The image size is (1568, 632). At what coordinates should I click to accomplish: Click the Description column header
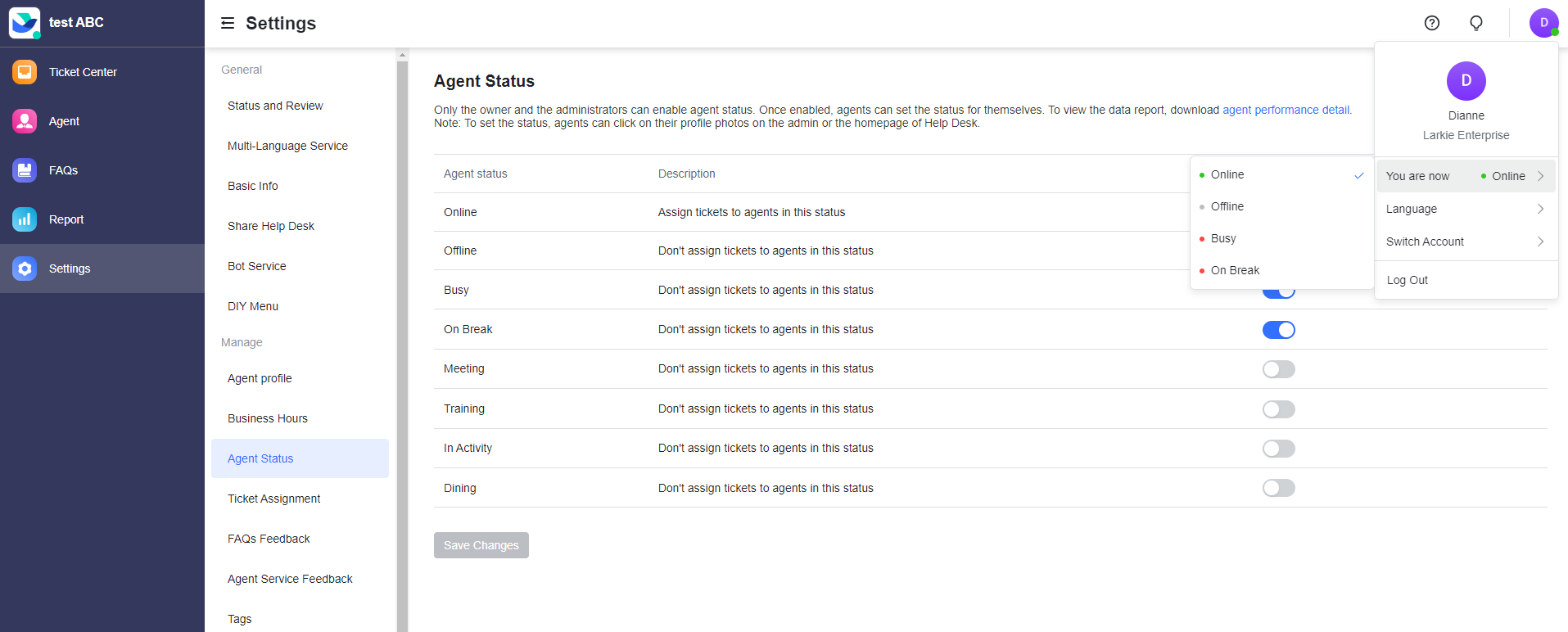(x=687, y=174)
